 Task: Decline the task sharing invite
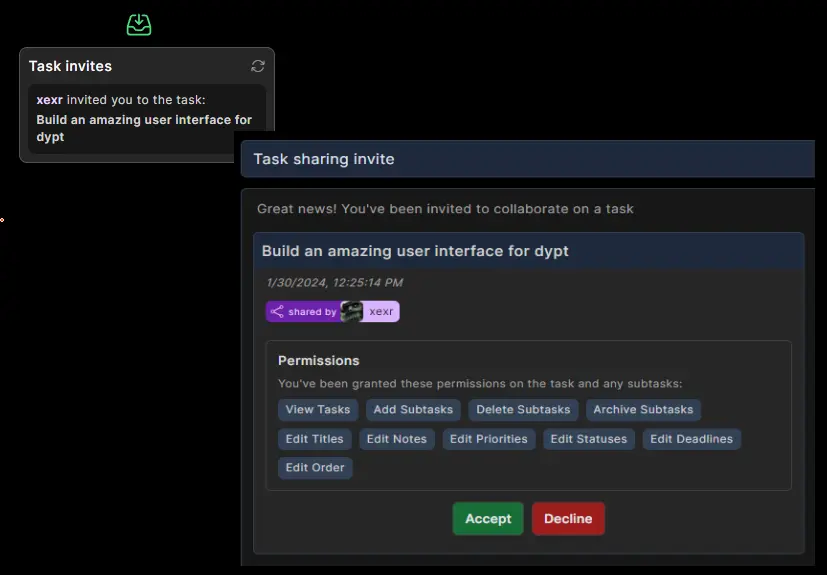pos(568,519)
